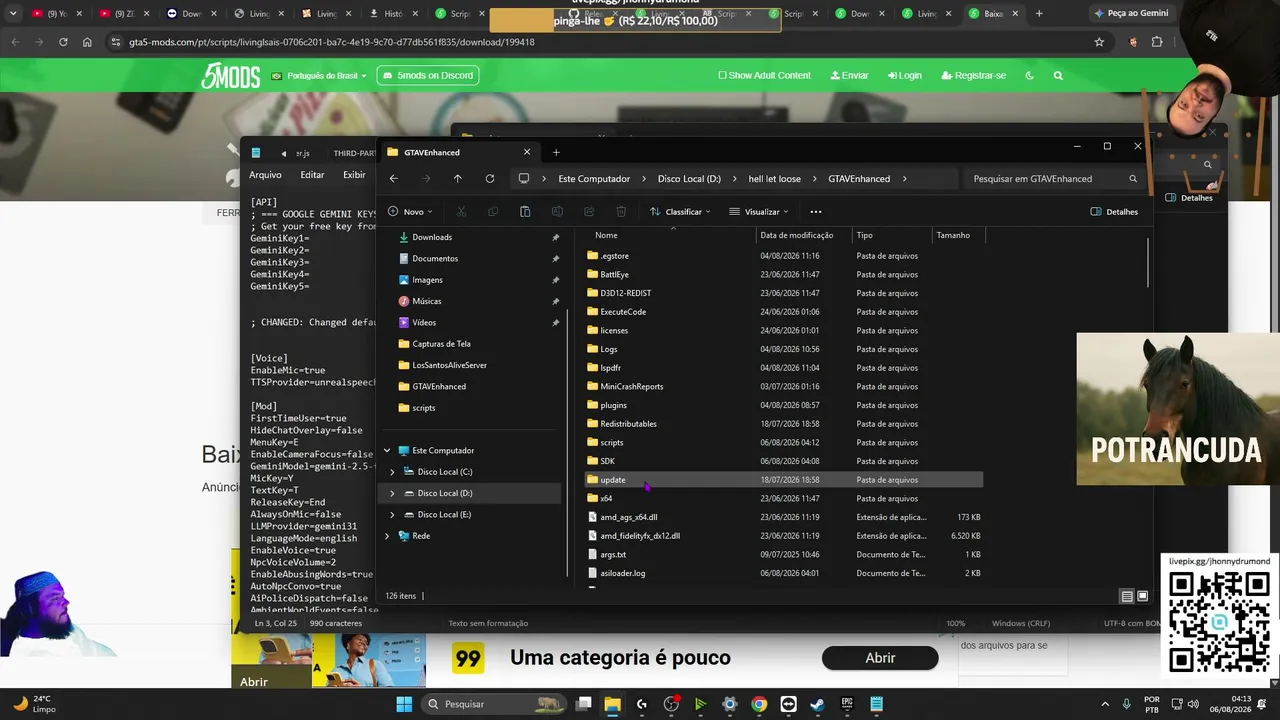Toggle dark mode moon icon on 5mods

1030,75
